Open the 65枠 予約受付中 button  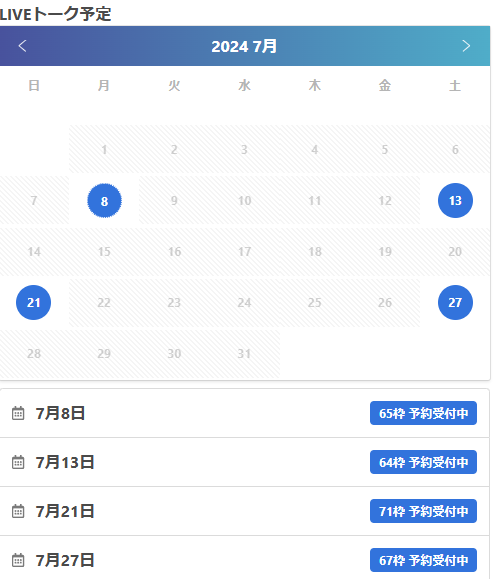[423, 413]
